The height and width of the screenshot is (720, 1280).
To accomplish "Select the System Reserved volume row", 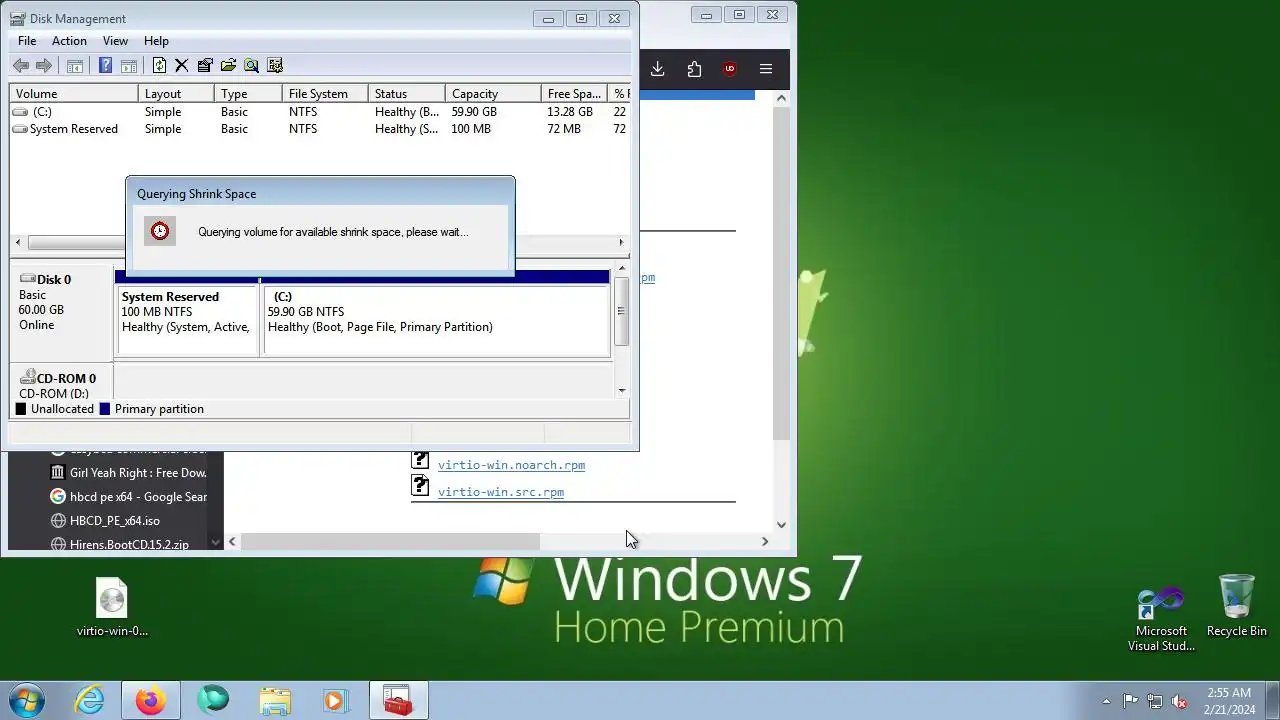I will pos(320,129).
